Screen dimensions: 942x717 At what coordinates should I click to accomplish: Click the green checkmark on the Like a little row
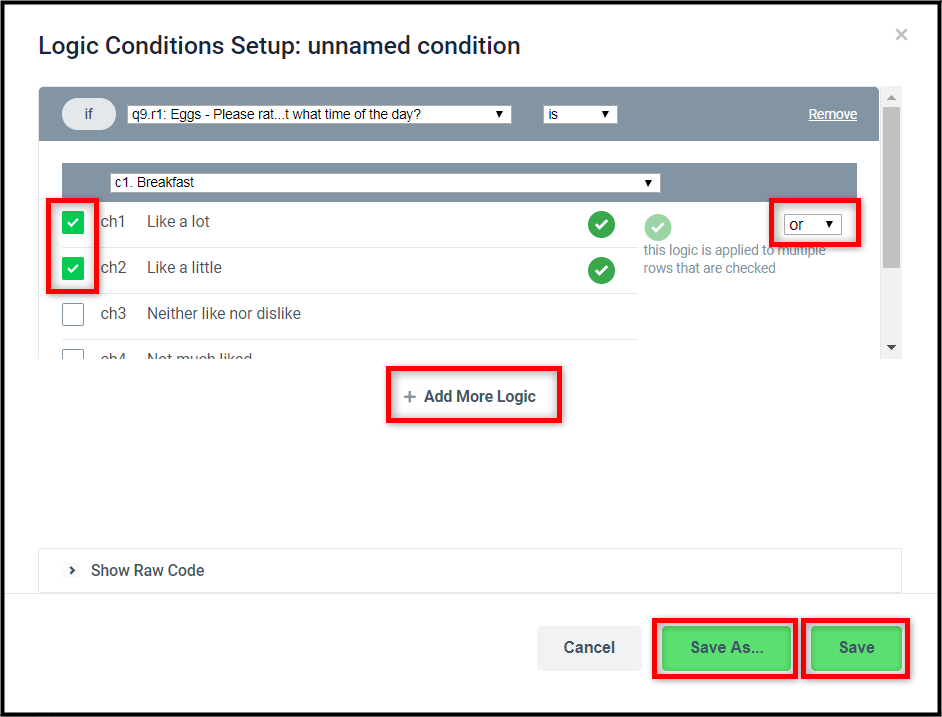point(601,270)
